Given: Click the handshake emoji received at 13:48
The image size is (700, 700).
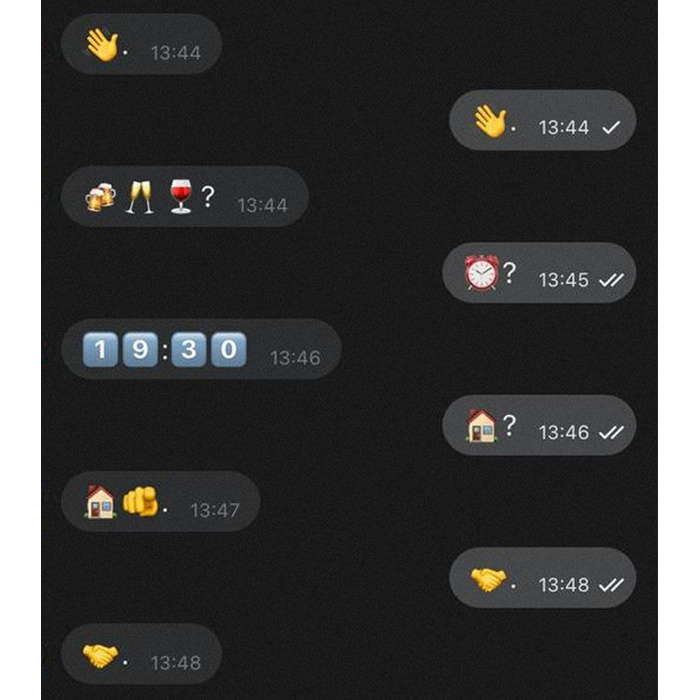Looking at the screenshot, I should pyautogui.click(x=100, y=655).
